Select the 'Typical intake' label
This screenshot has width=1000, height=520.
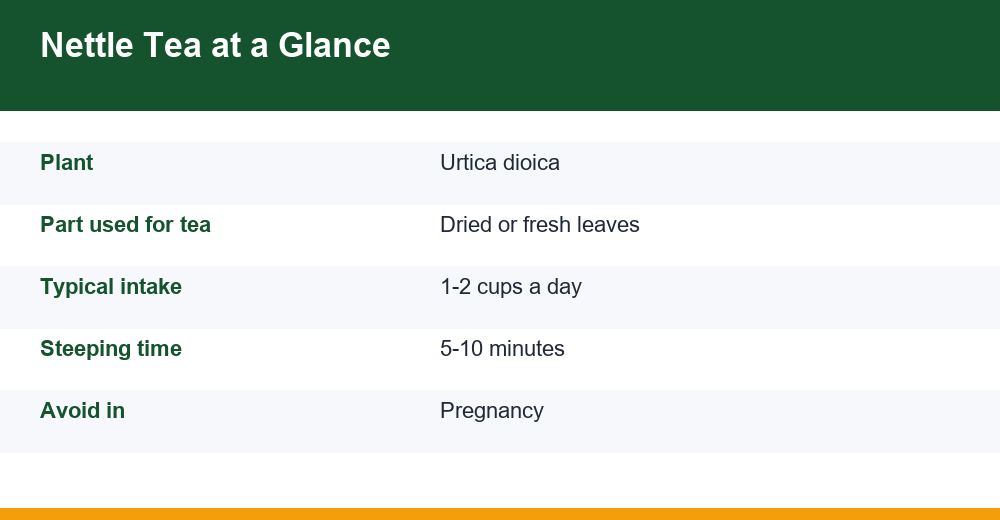coord(111,286)
